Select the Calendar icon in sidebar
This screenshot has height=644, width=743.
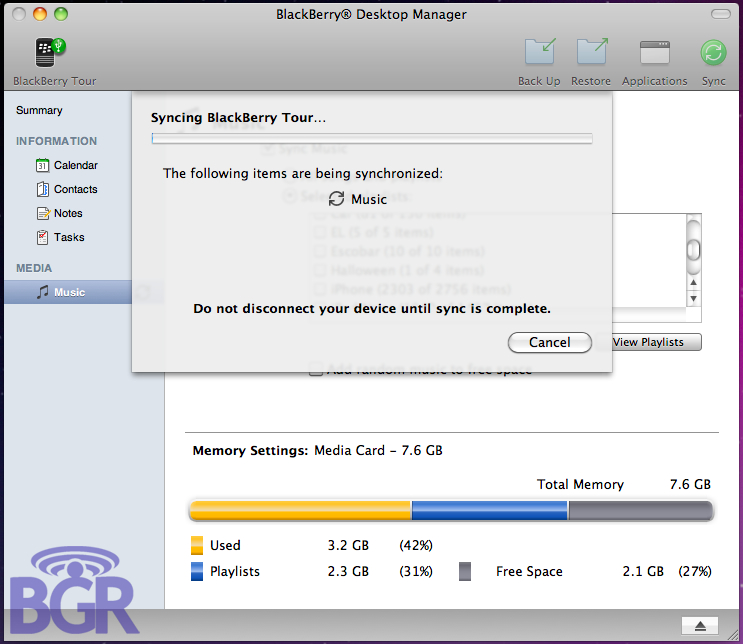42,165
